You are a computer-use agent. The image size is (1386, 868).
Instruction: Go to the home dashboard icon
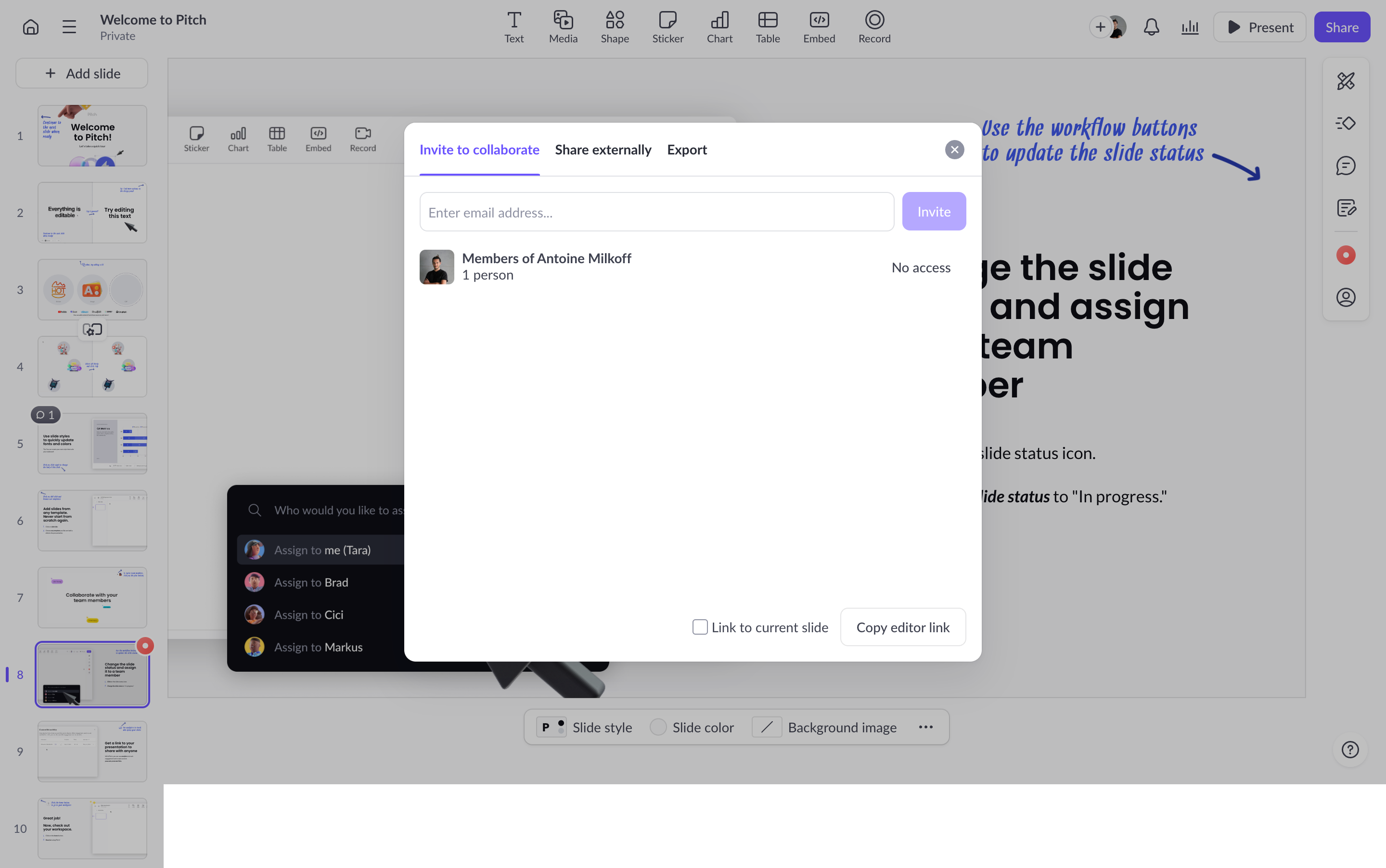coord(31,27)
